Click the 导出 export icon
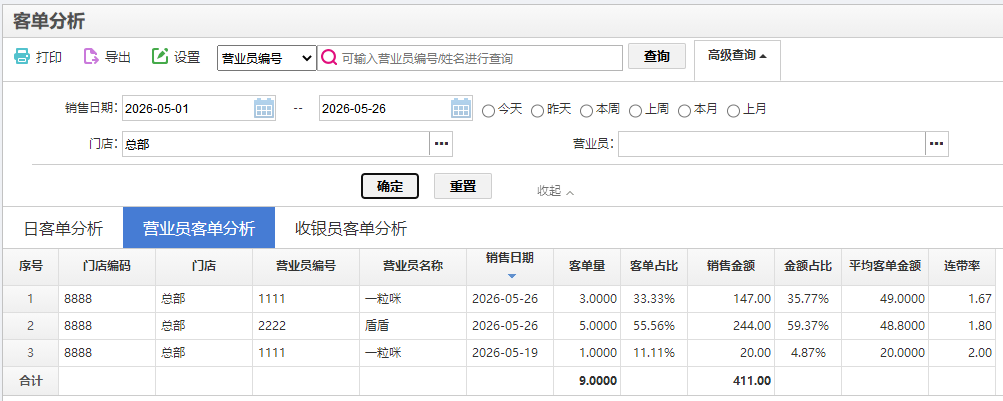 (91, 56)
